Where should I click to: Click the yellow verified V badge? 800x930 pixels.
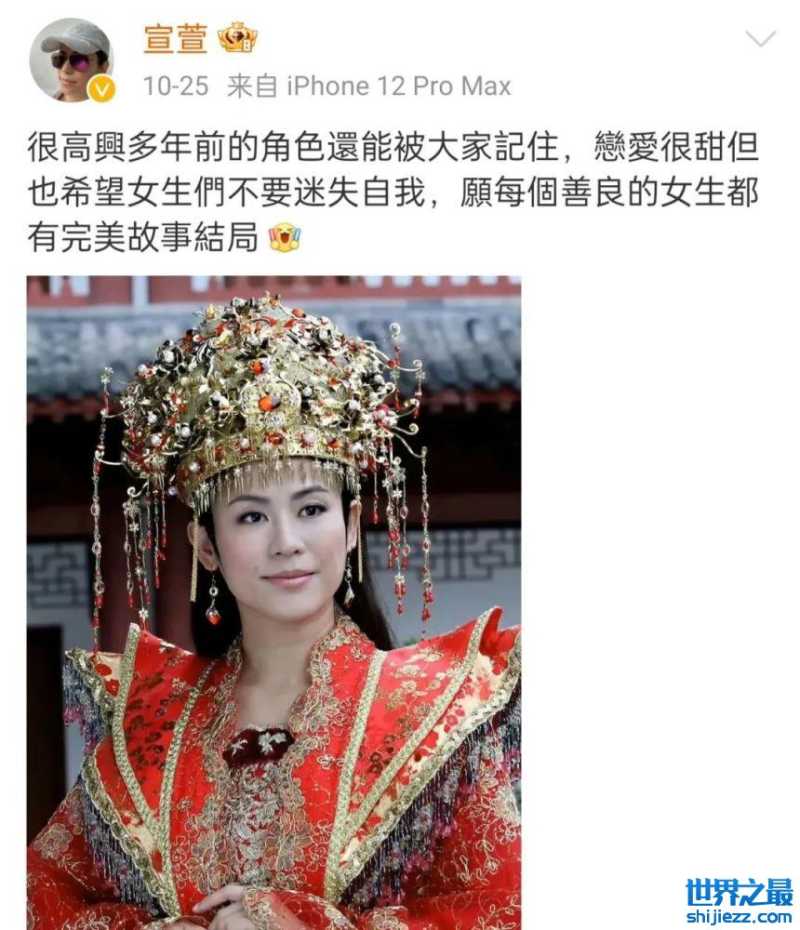tap(102, 89)
